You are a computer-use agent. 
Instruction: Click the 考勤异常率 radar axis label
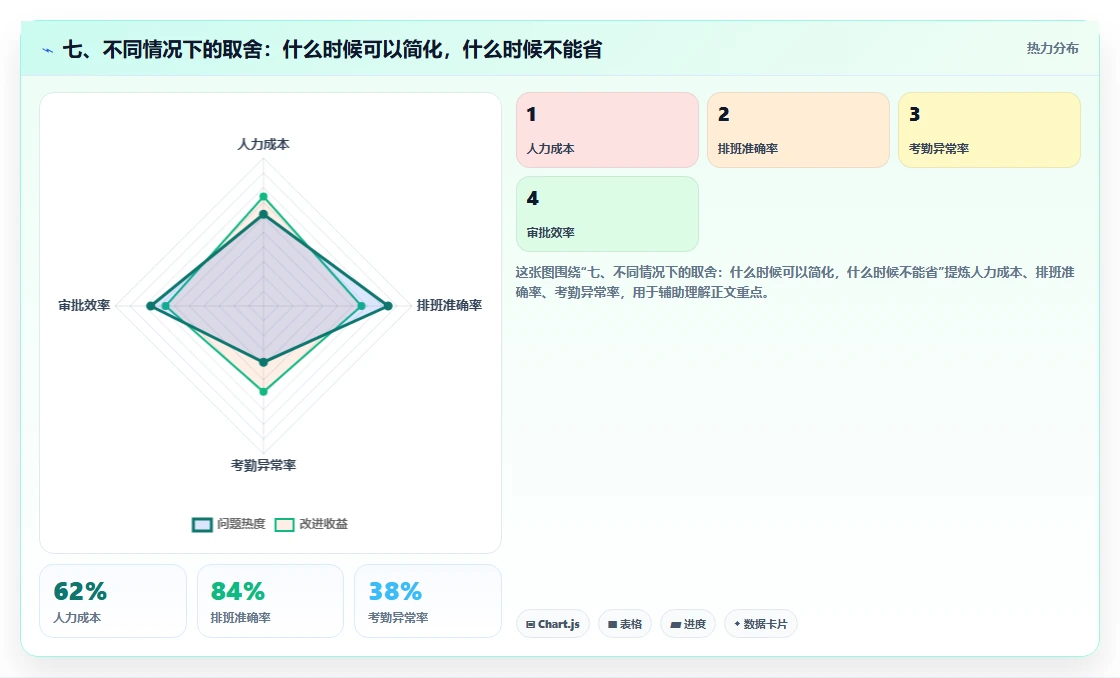(x=263, y=465)
